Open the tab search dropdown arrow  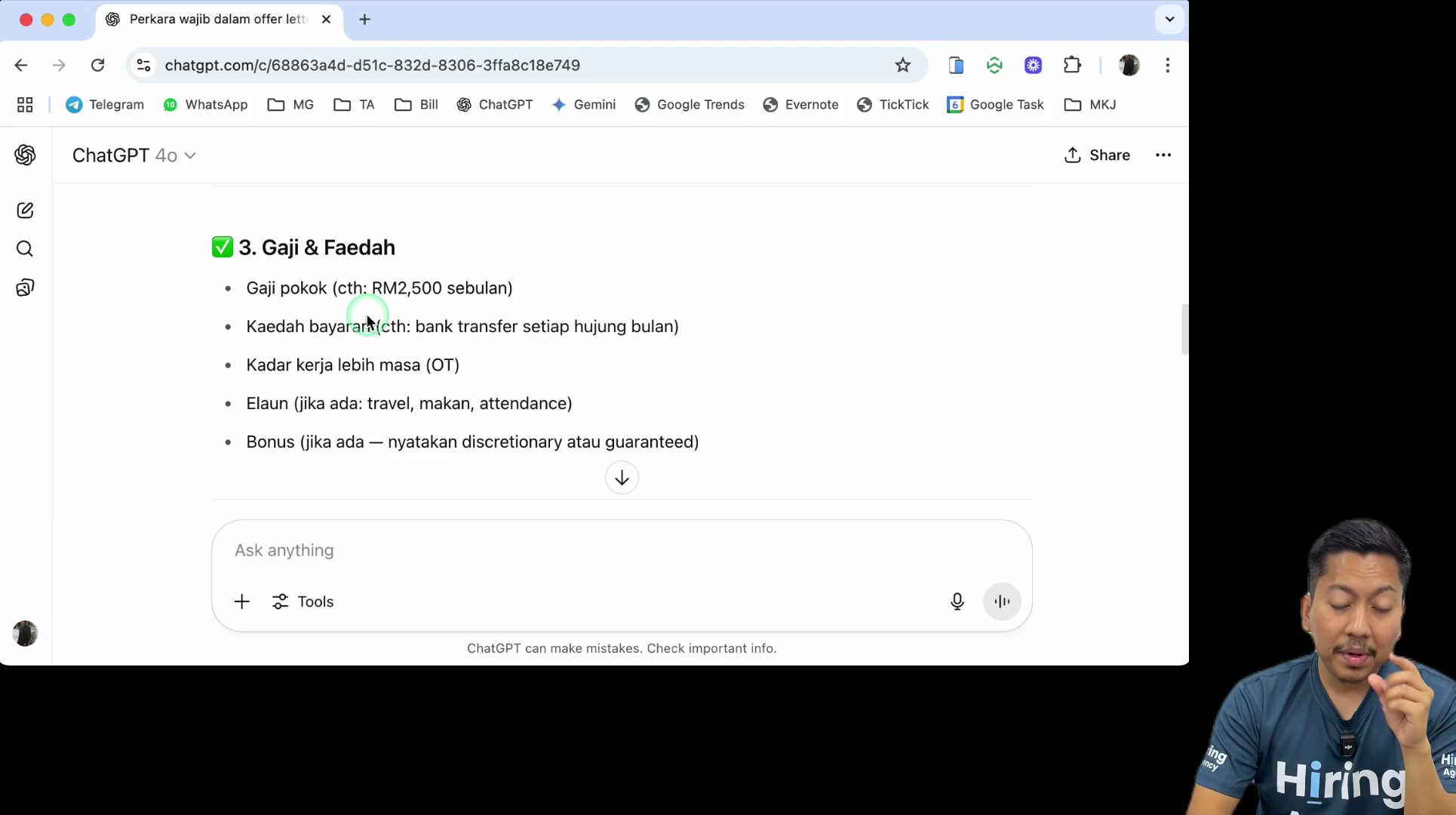point(1170,20)
